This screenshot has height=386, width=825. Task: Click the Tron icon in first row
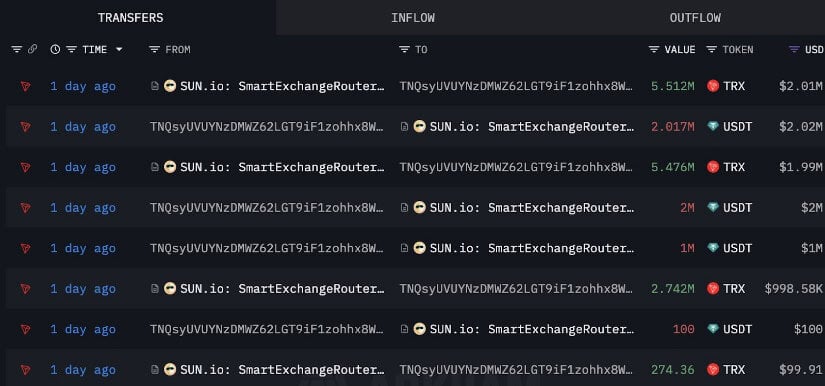click(25, 86)
